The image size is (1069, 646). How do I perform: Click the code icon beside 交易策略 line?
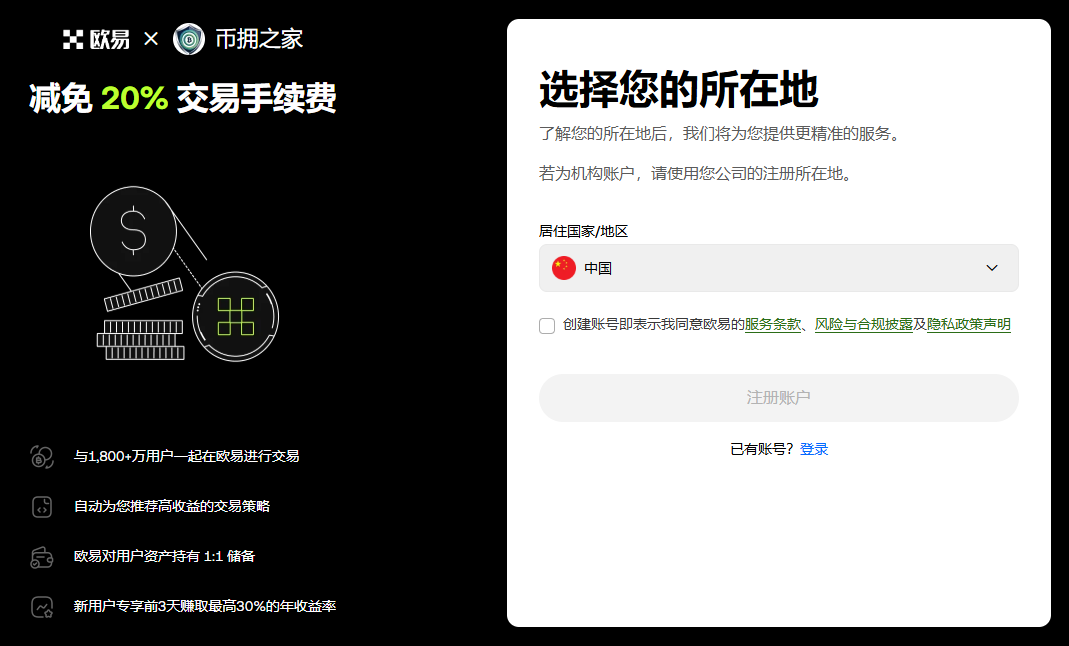click(42, 507)
